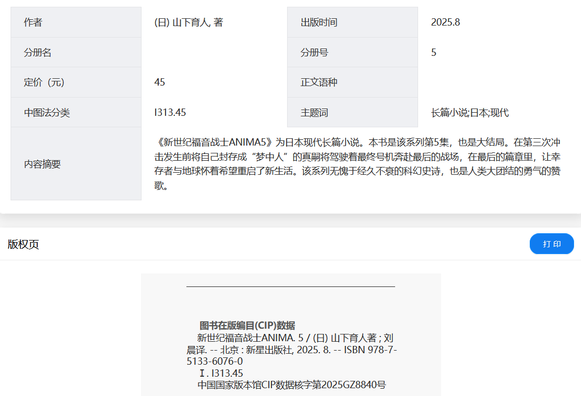Click the 分册号 label cell
This screenshot has width=581, height=396.
click(x=352, y=52)
